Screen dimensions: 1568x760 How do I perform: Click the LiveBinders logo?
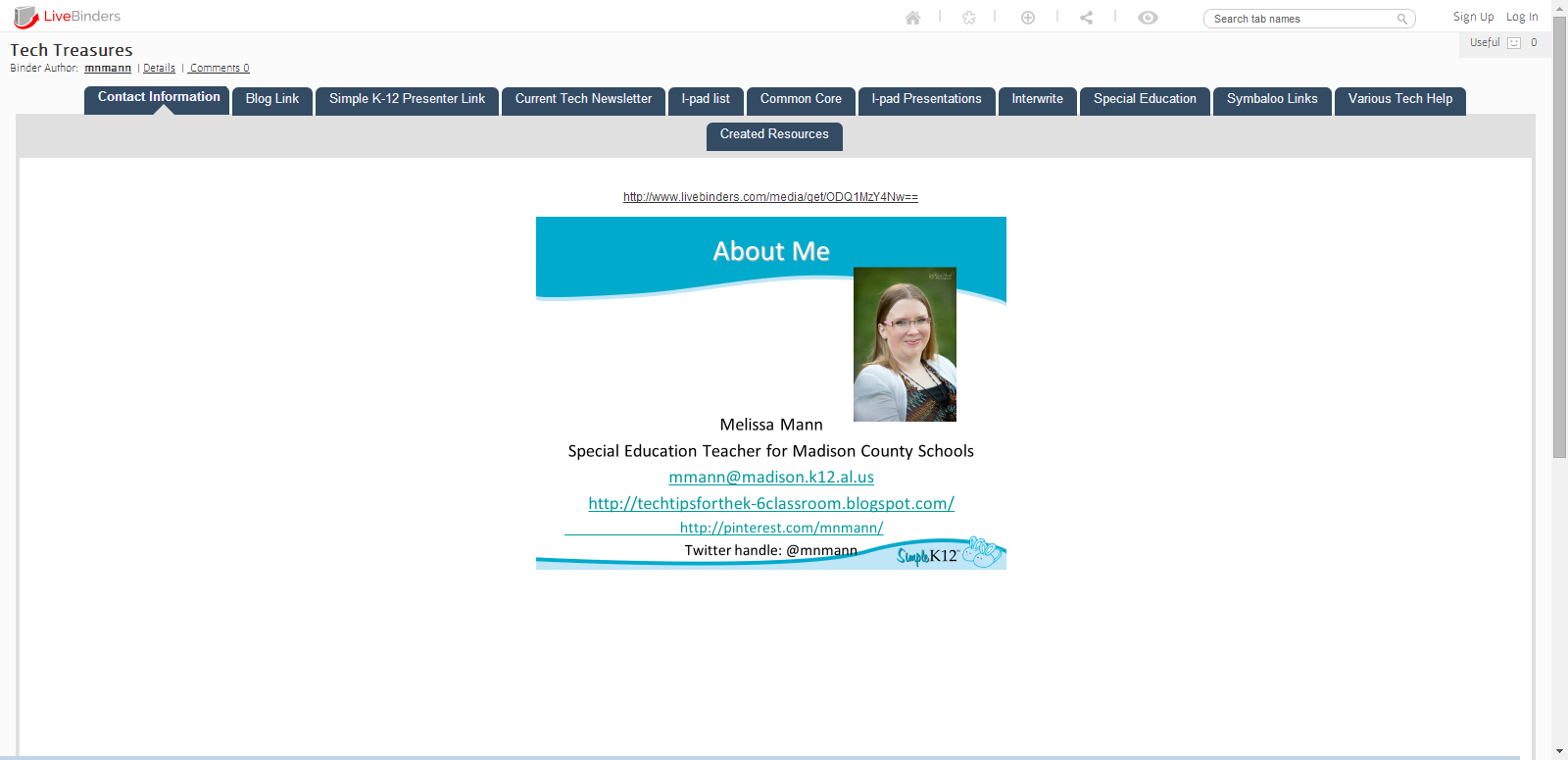(67, 17)
